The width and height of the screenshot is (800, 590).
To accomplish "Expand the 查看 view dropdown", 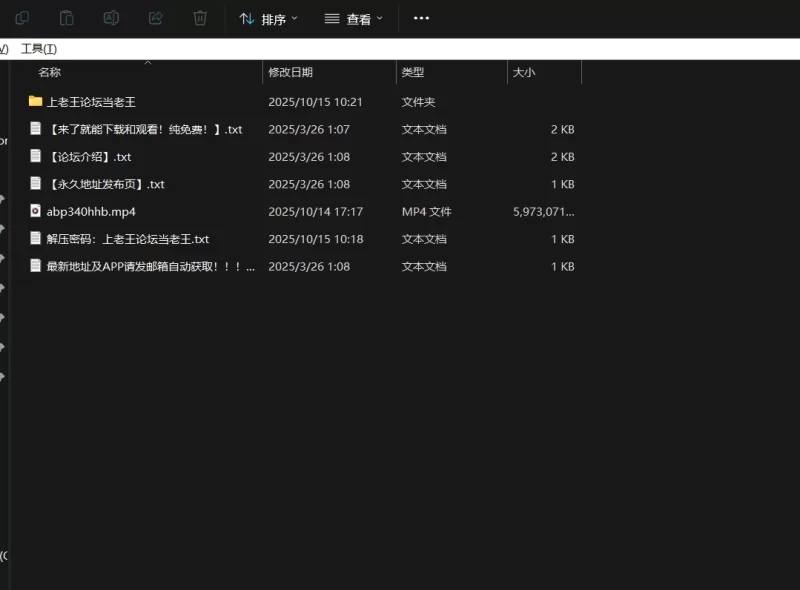I will (354, 19).
